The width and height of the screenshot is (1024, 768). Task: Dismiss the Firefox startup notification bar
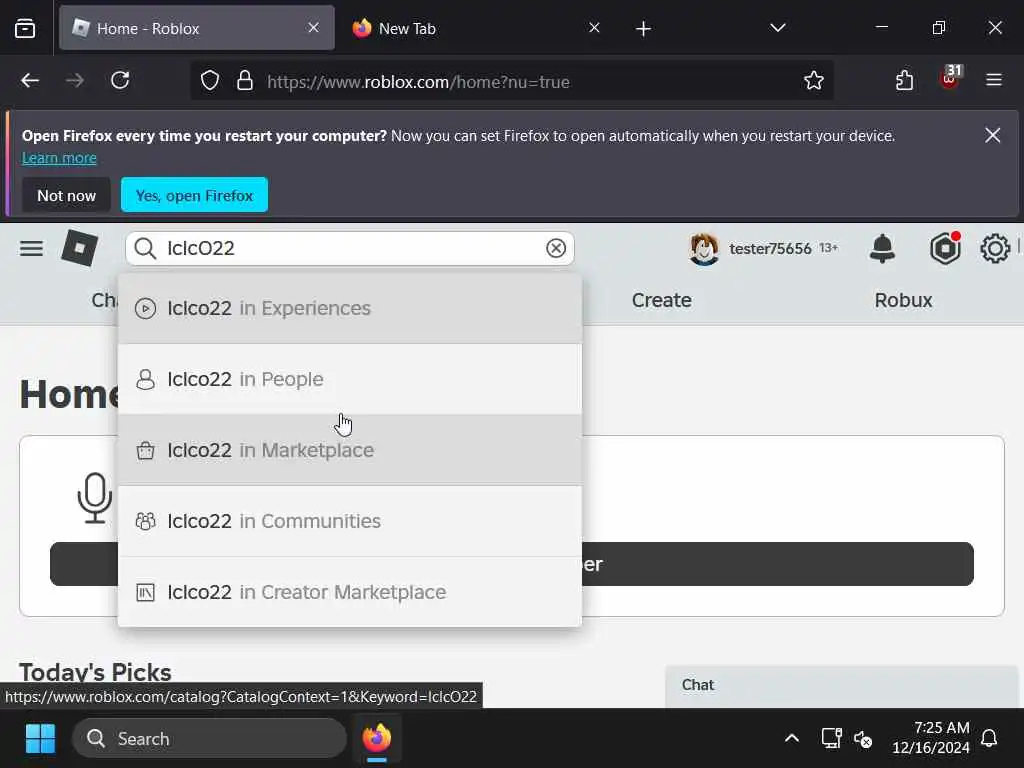click(x=993, y=135)
